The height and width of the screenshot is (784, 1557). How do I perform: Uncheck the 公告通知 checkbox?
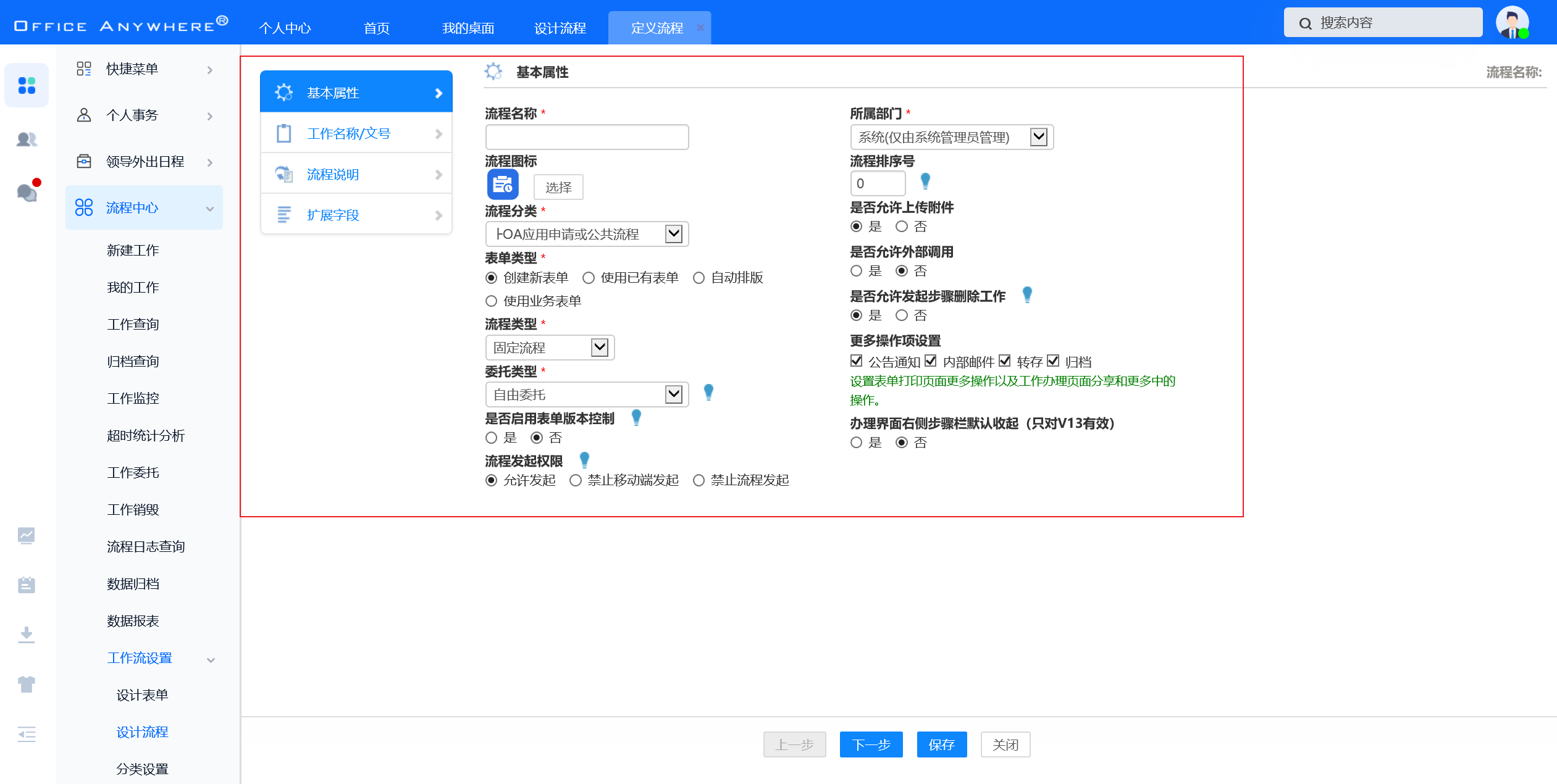pos(856,361)
